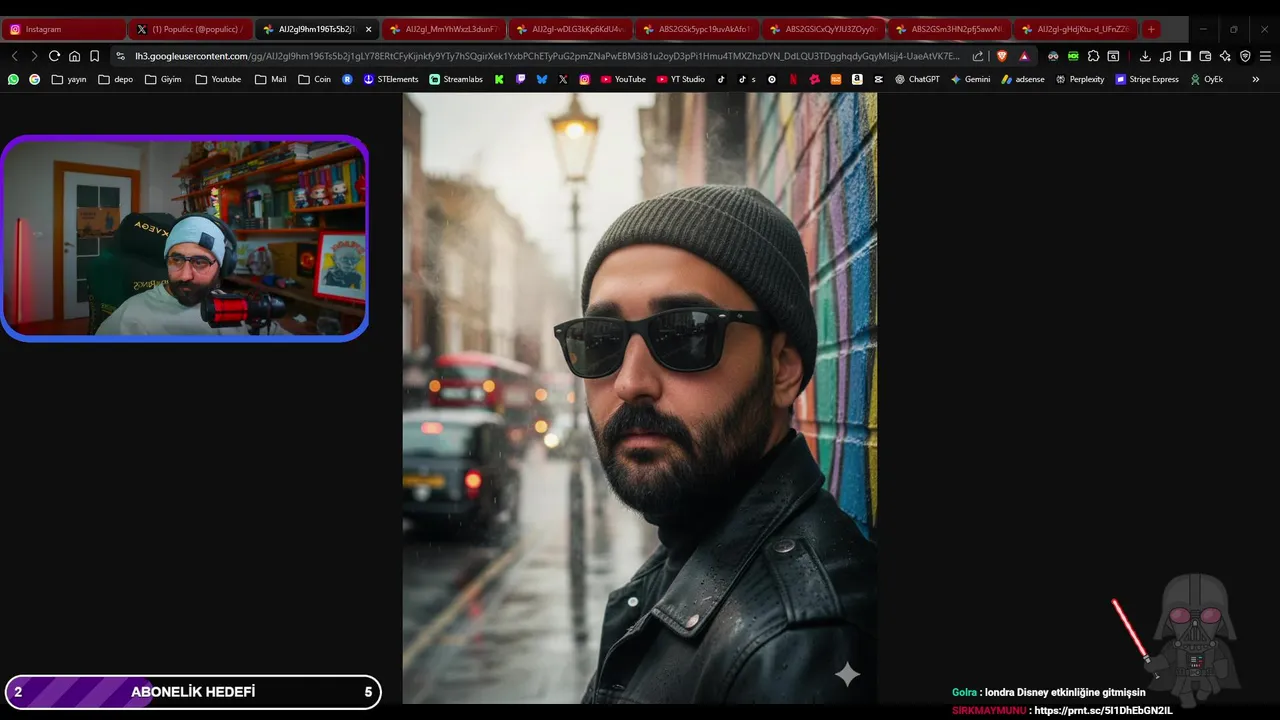Open a new tab with plus button
The height and width of the screenshot is (720, 1280).
[x=1151, y=29]
